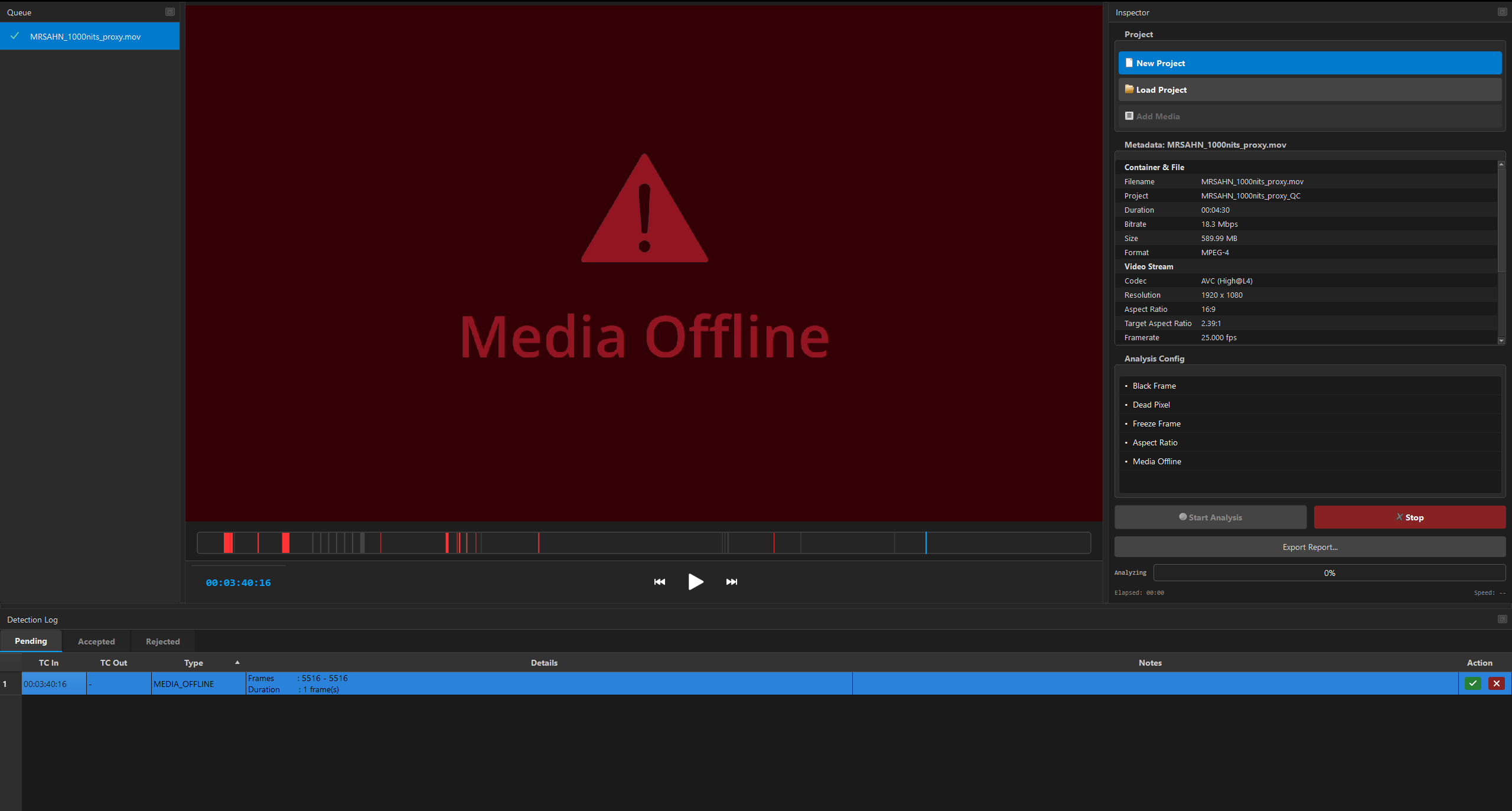Jump to the first frame of the clip
Image resolution: width=1512 pixels, height=811 pixels.
tap(659, 582)
